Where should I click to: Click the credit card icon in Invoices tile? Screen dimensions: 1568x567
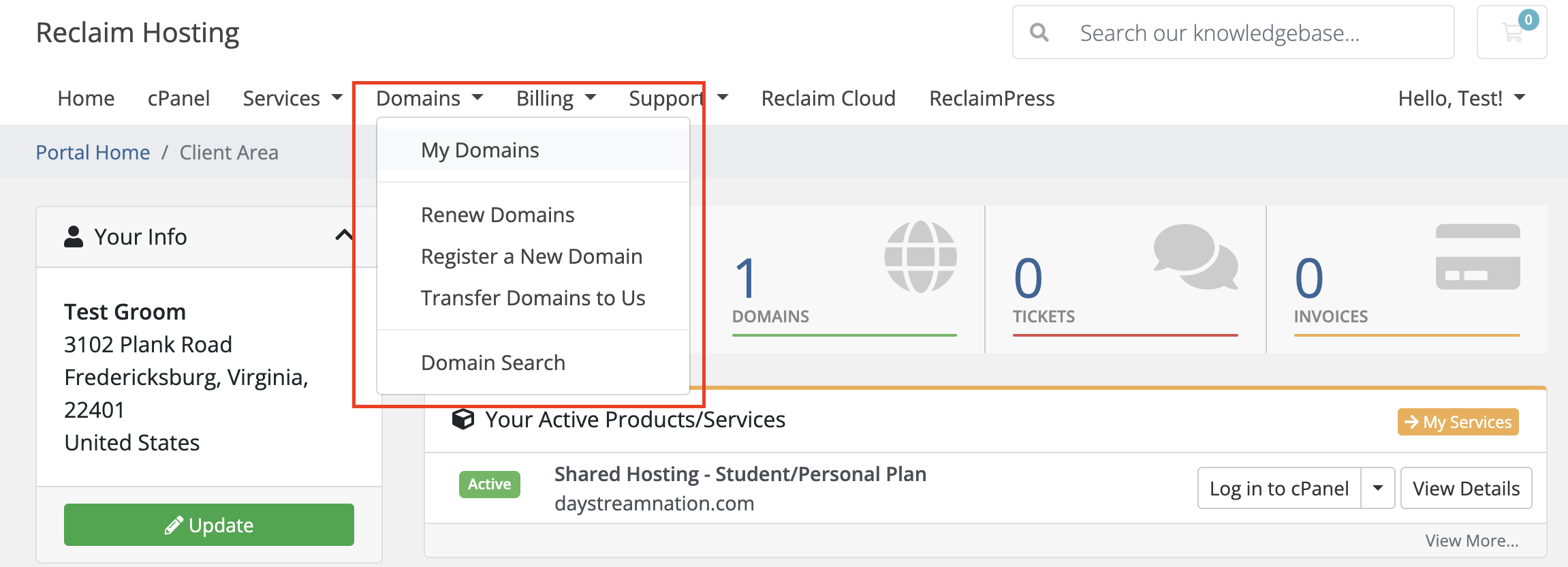point(1477,256)
